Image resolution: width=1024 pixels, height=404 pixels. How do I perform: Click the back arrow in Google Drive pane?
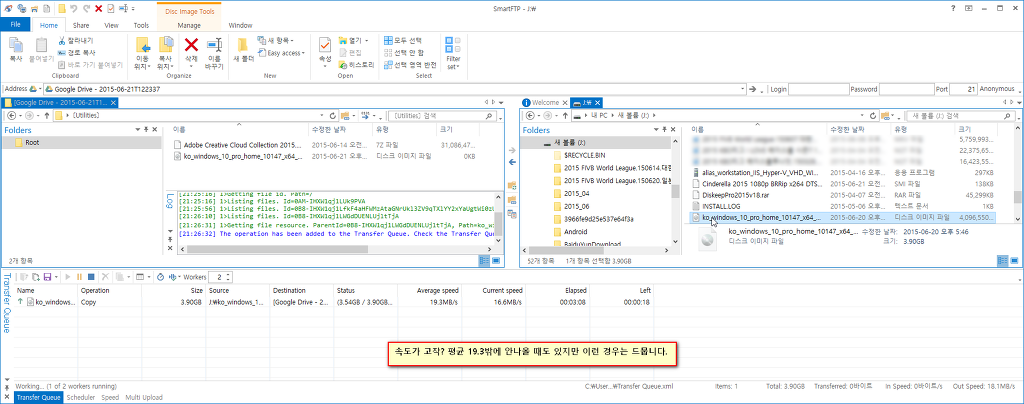[12, 116]
